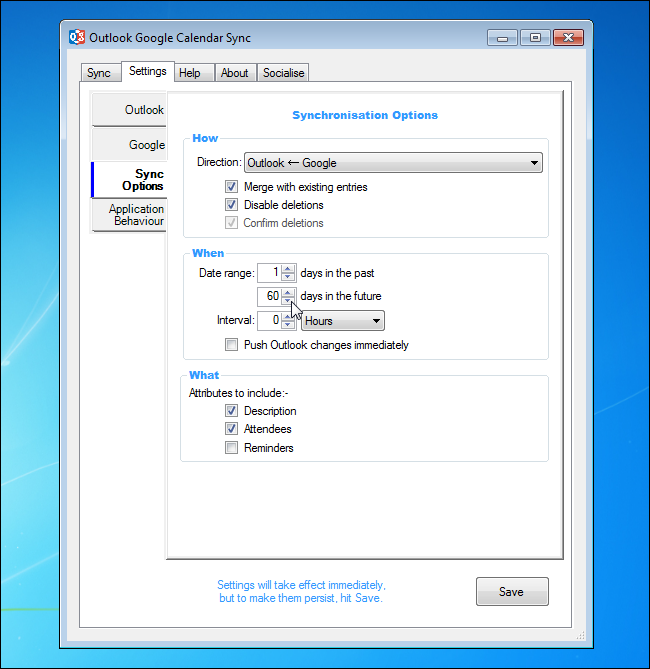Click the Interval number field
The height and width of the screenshot is (669, 650).
269,320
